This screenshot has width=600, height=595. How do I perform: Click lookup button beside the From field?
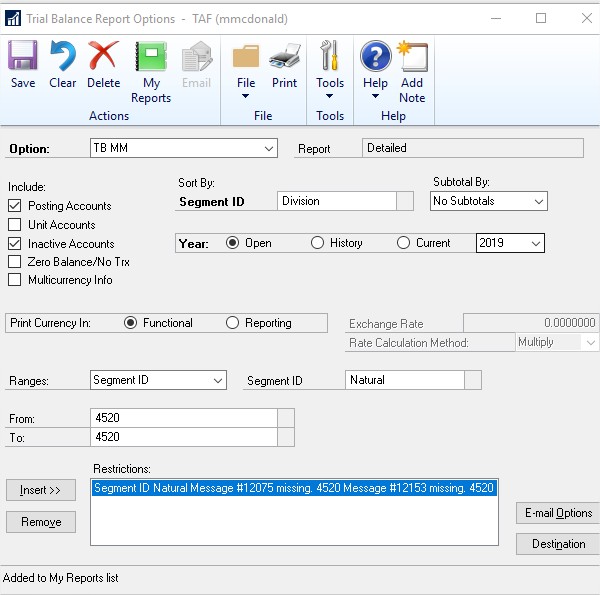(x=286, y=418)
